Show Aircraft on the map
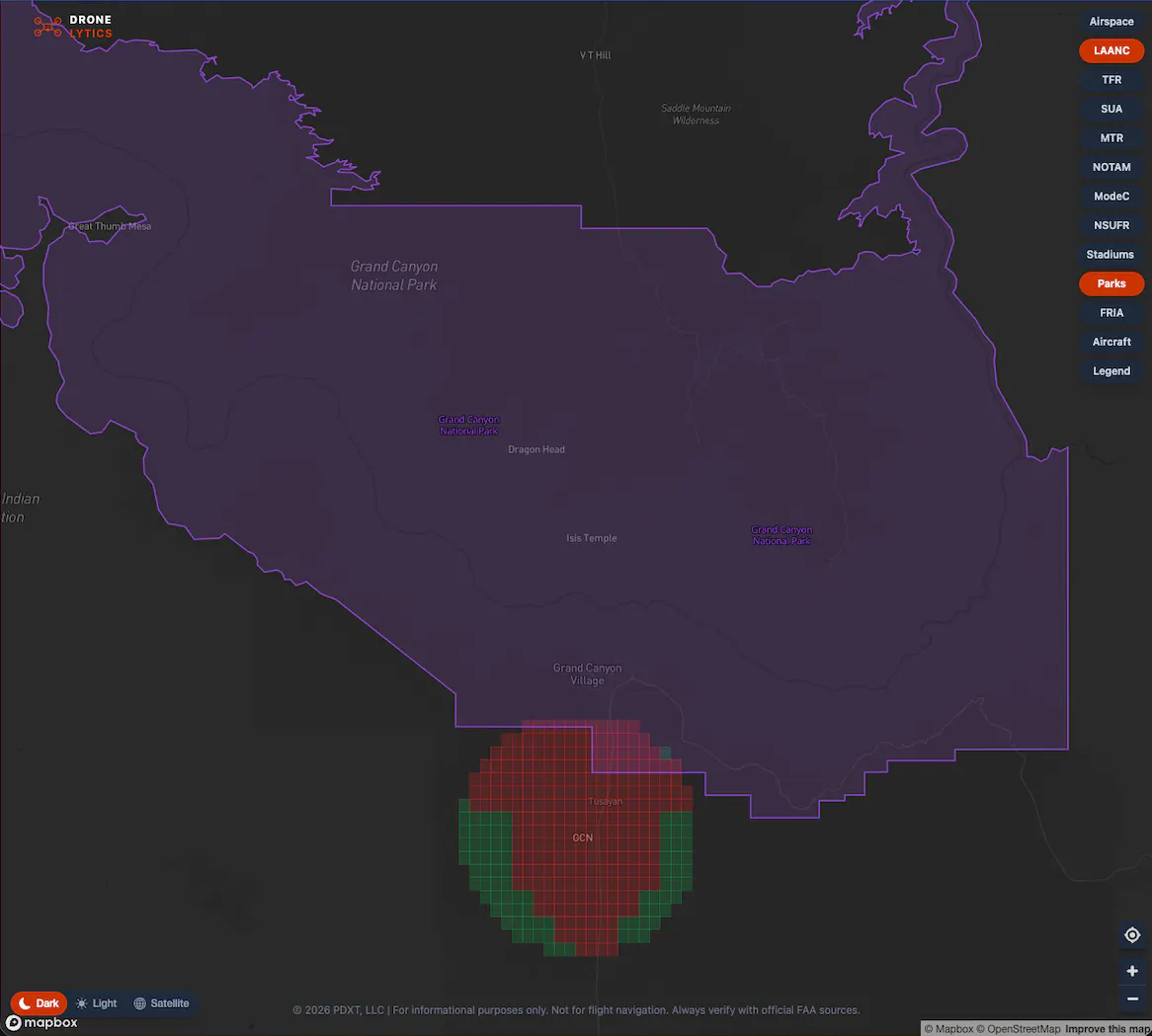Image resolution: width=1152 pixels, height=1036 pixels. tap(1111, 342)
